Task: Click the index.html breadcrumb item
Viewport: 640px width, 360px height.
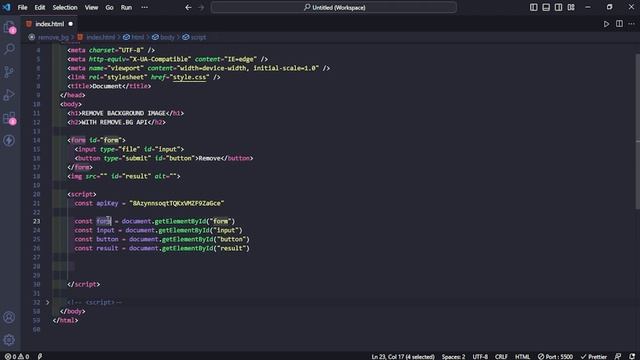Action: [100, 37]
